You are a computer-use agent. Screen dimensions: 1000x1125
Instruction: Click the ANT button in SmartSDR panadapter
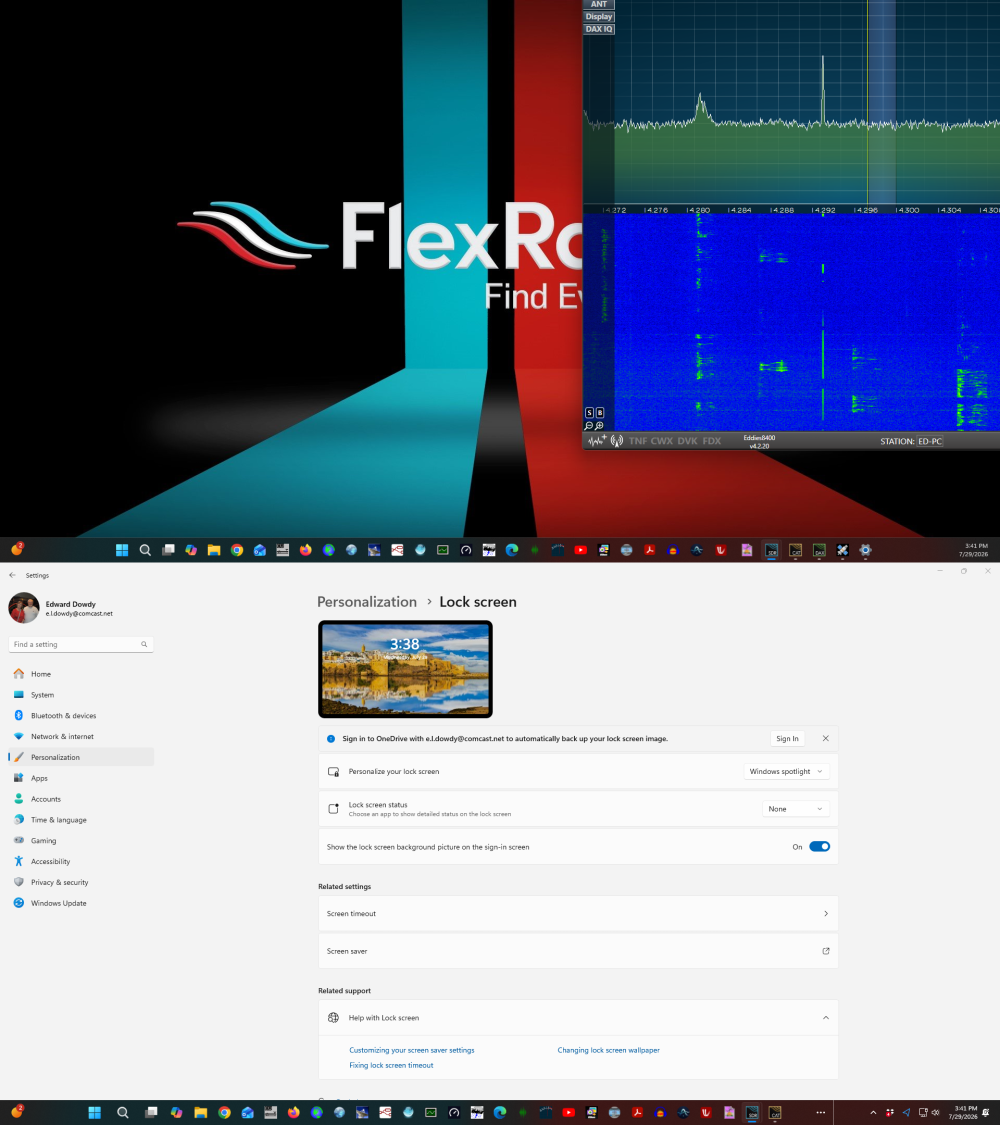coord(599,4)
